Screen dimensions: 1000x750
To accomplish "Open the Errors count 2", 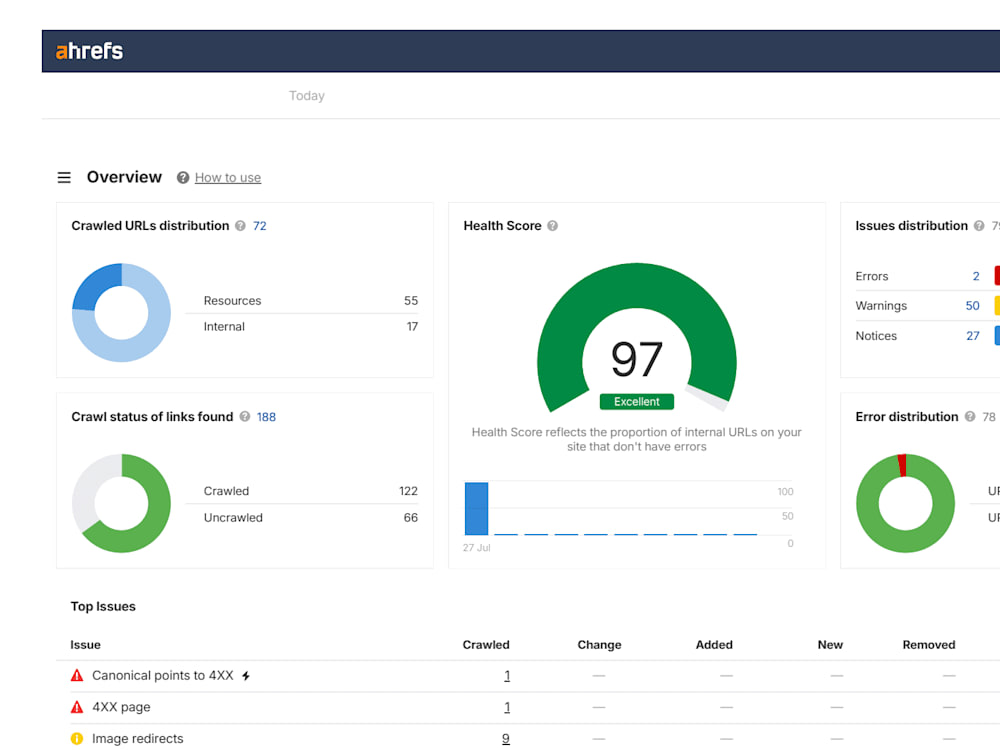I will coord(976,276).
